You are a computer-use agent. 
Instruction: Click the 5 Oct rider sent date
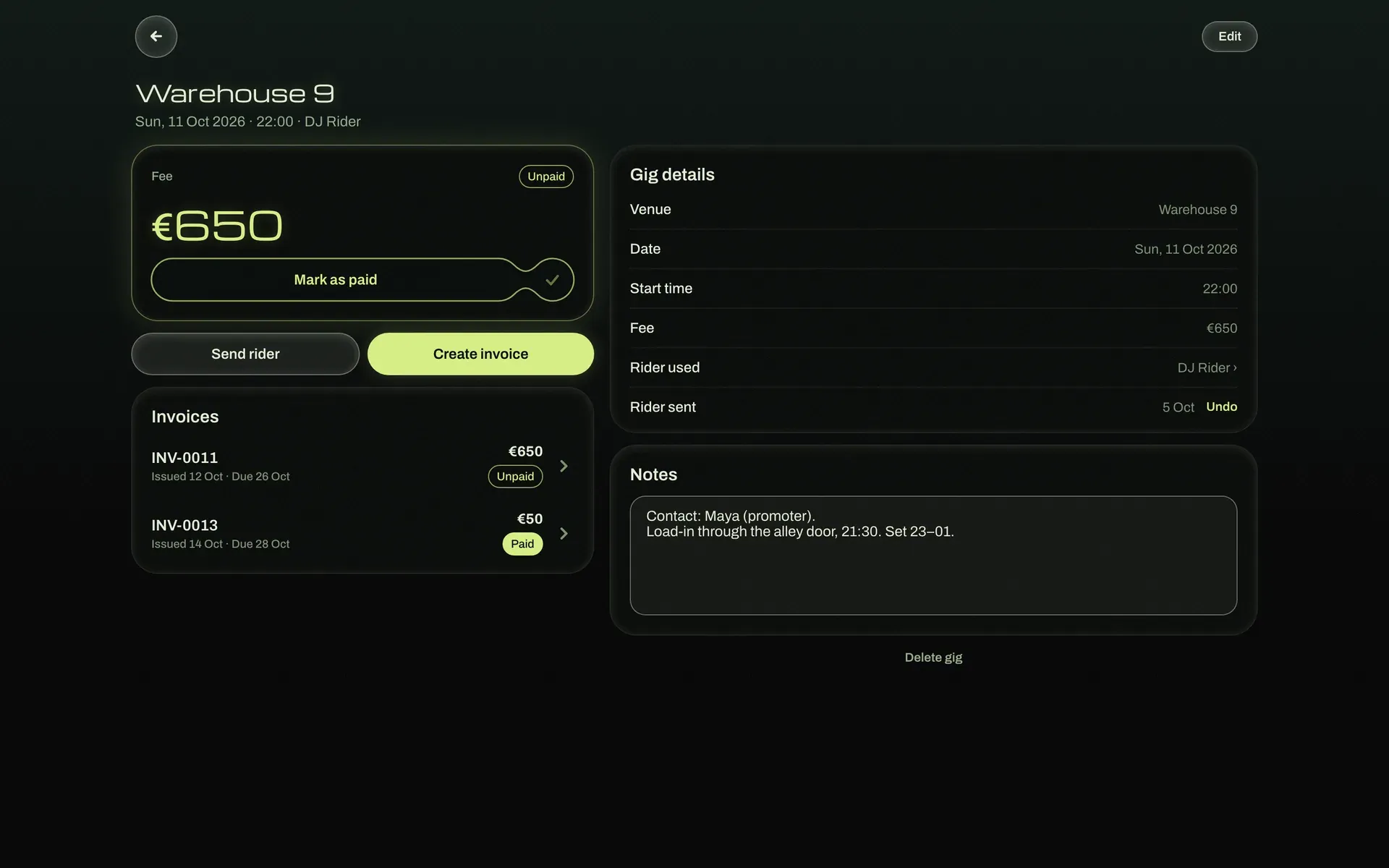[1178, 407]
